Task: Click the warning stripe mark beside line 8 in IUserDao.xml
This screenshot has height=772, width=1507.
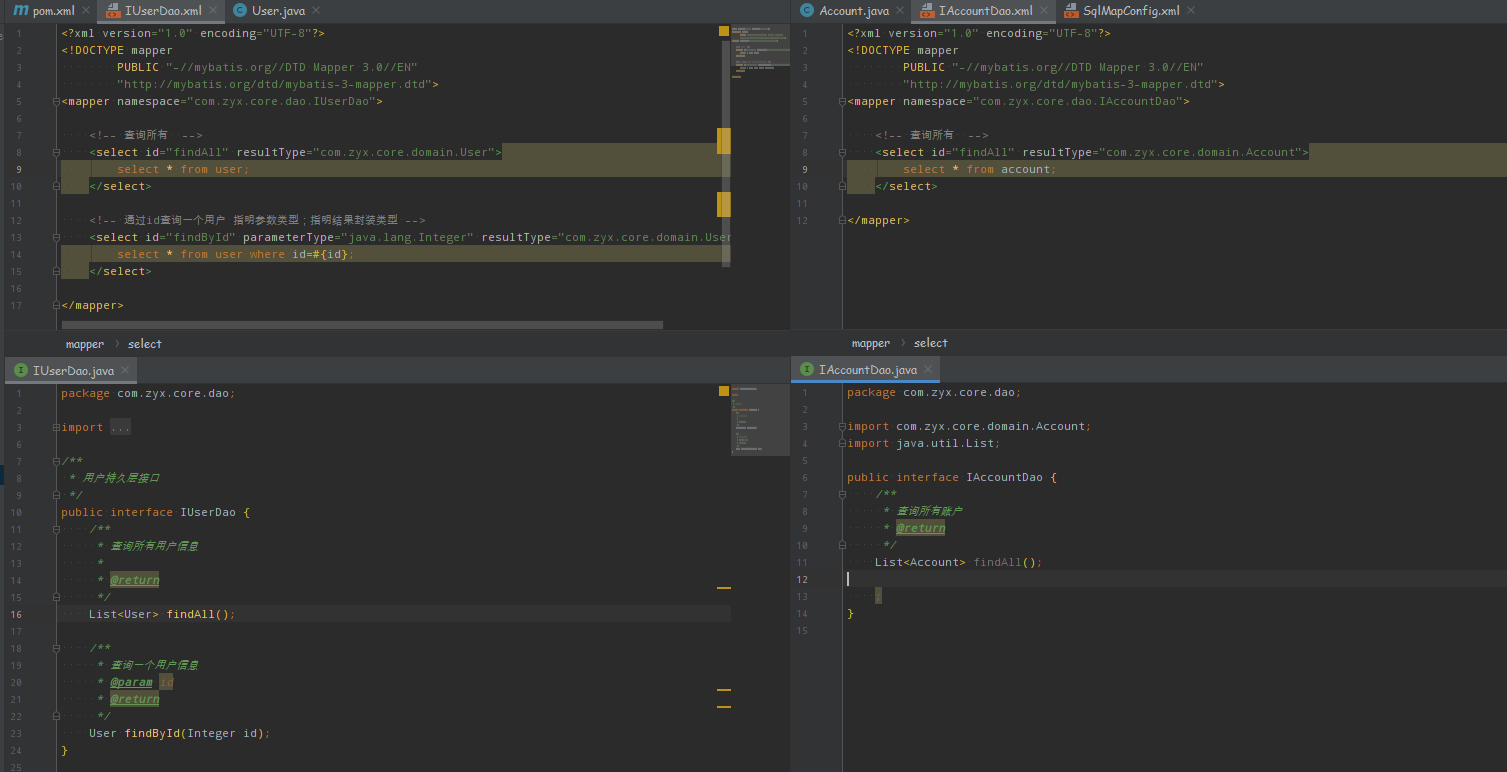Action: click(724, 141)
